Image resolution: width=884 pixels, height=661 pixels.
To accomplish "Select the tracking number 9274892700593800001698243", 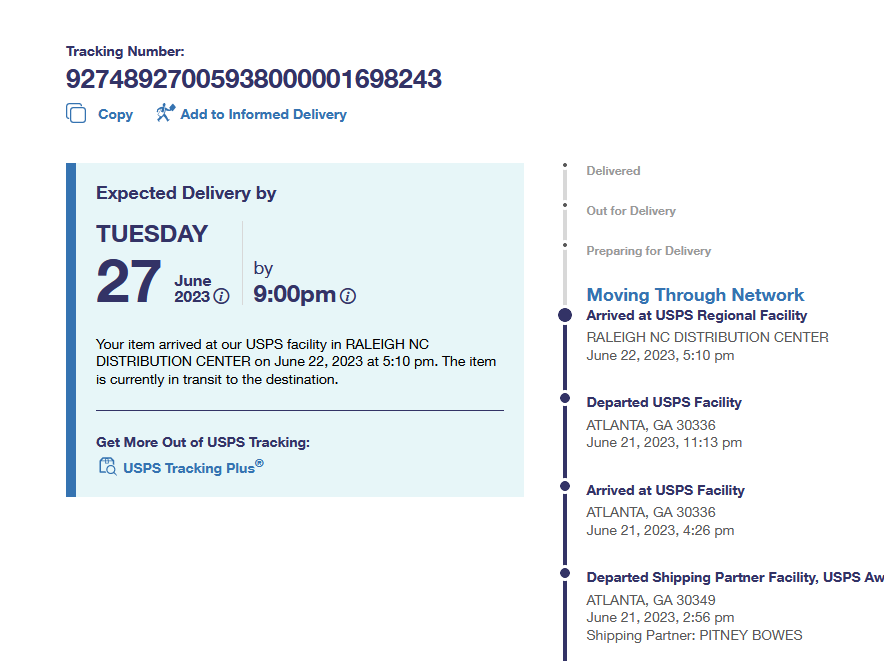I will coord(254,79).
